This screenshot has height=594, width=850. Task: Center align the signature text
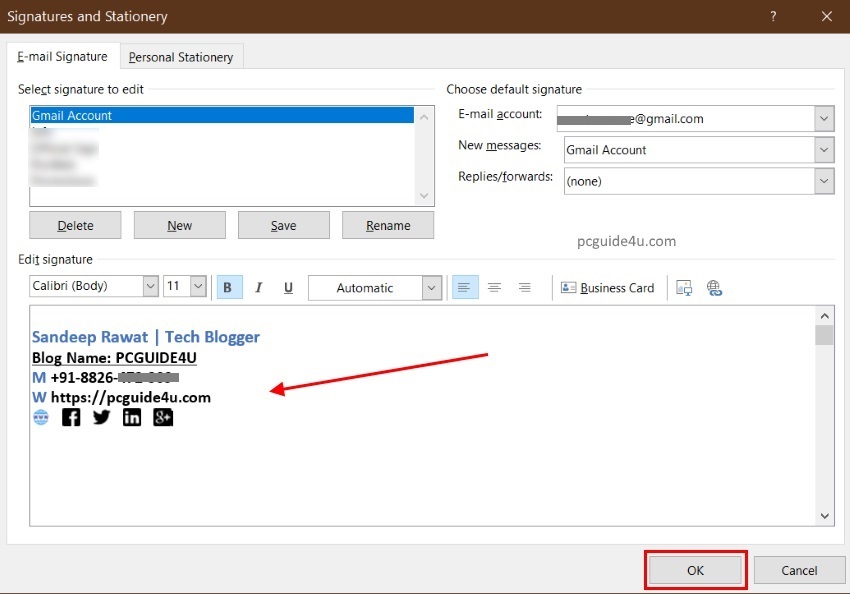(494, 288)
